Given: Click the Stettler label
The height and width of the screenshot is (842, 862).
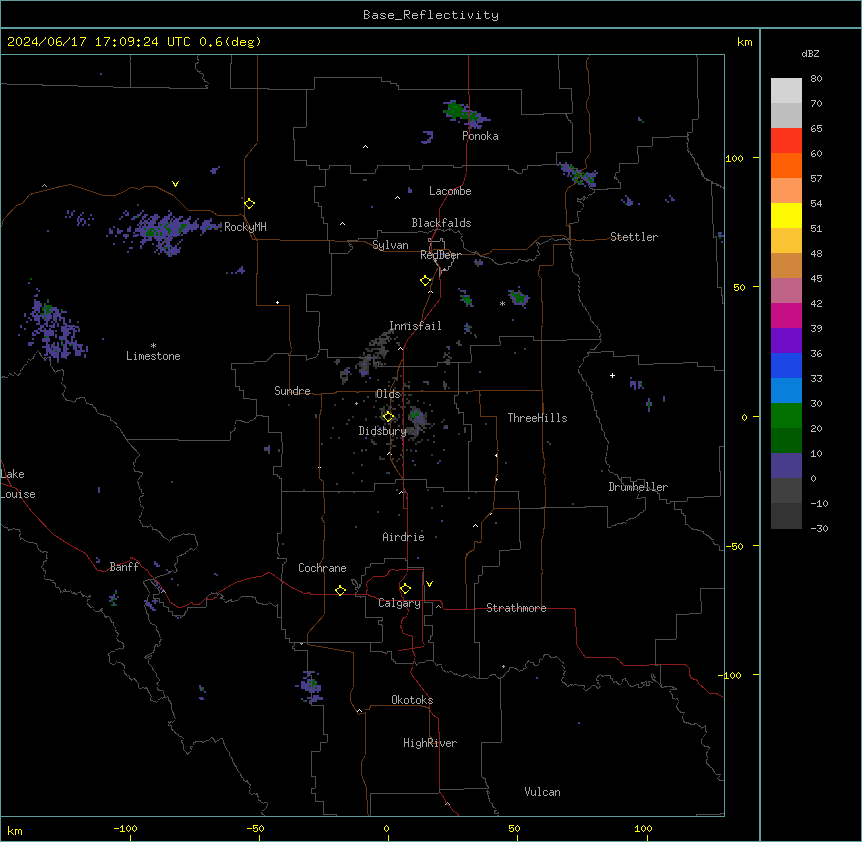Looking at the screenshot, I should click(634, 237).
